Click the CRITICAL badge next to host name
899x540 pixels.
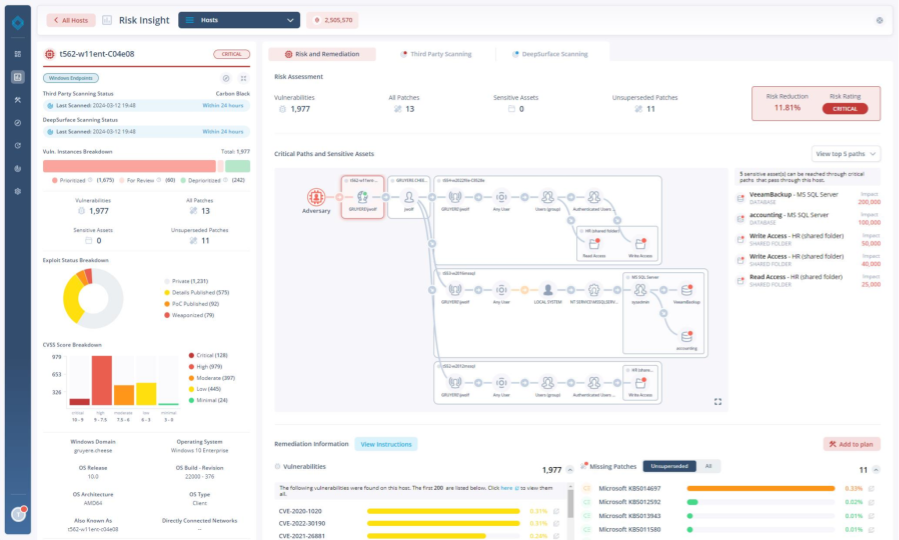click(x=232, y=54)
